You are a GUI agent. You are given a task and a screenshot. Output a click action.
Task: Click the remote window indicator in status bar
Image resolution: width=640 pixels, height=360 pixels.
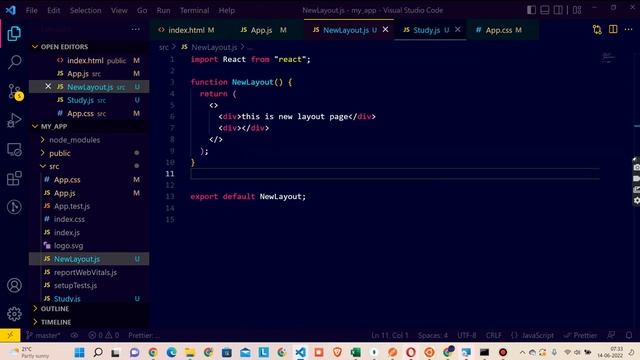[x=10, y=336]
